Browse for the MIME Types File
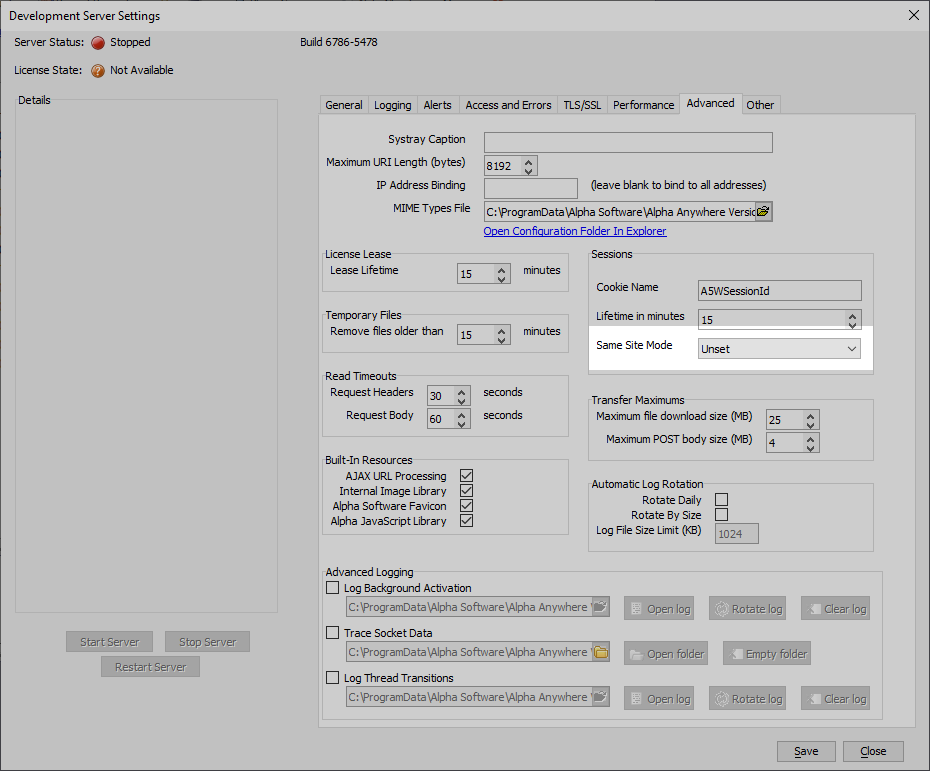 click(763, 212)
